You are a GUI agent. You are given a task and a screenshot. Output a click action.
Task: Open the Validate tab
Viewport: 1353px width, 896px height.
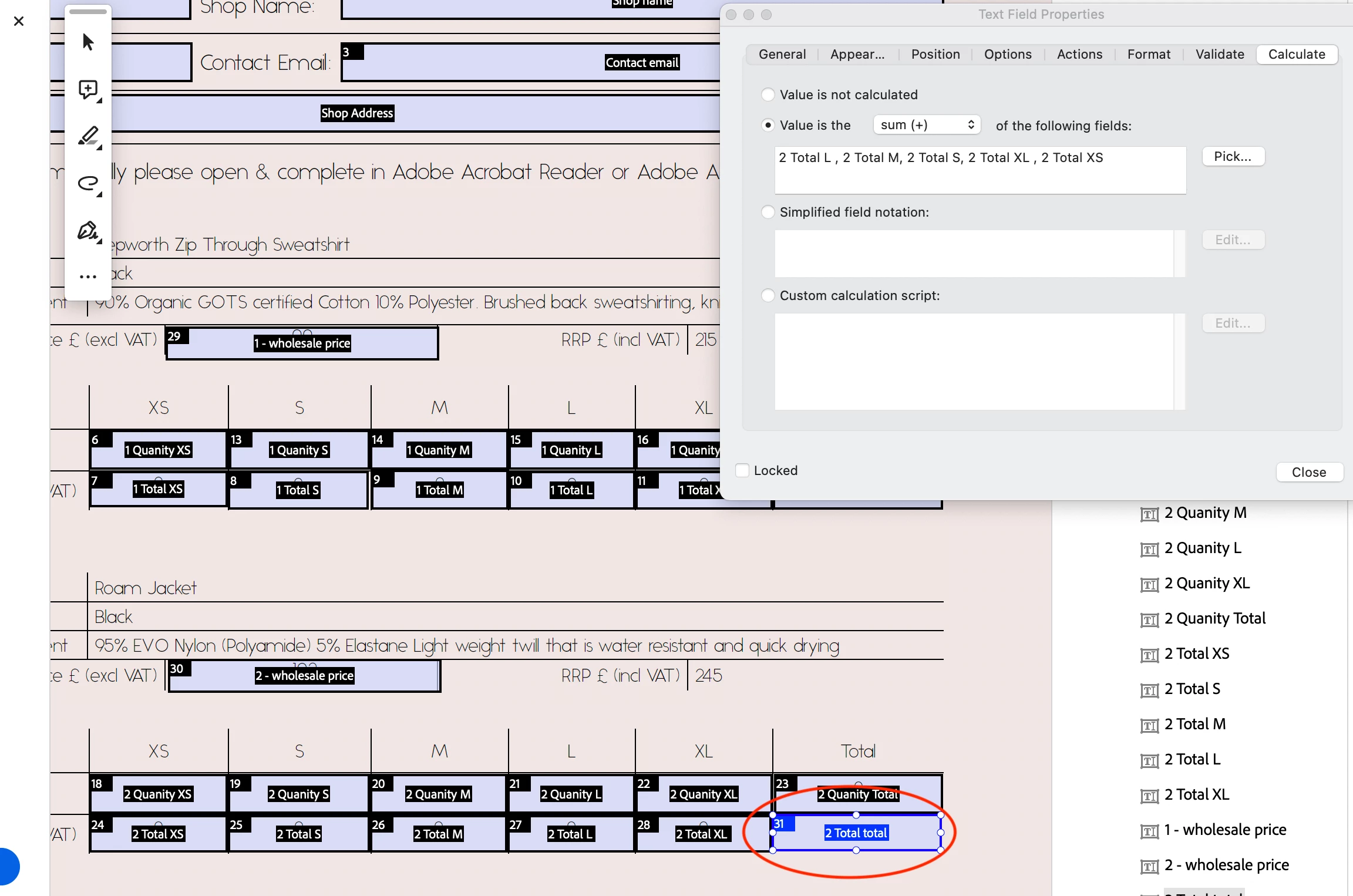pos(1220,55)
